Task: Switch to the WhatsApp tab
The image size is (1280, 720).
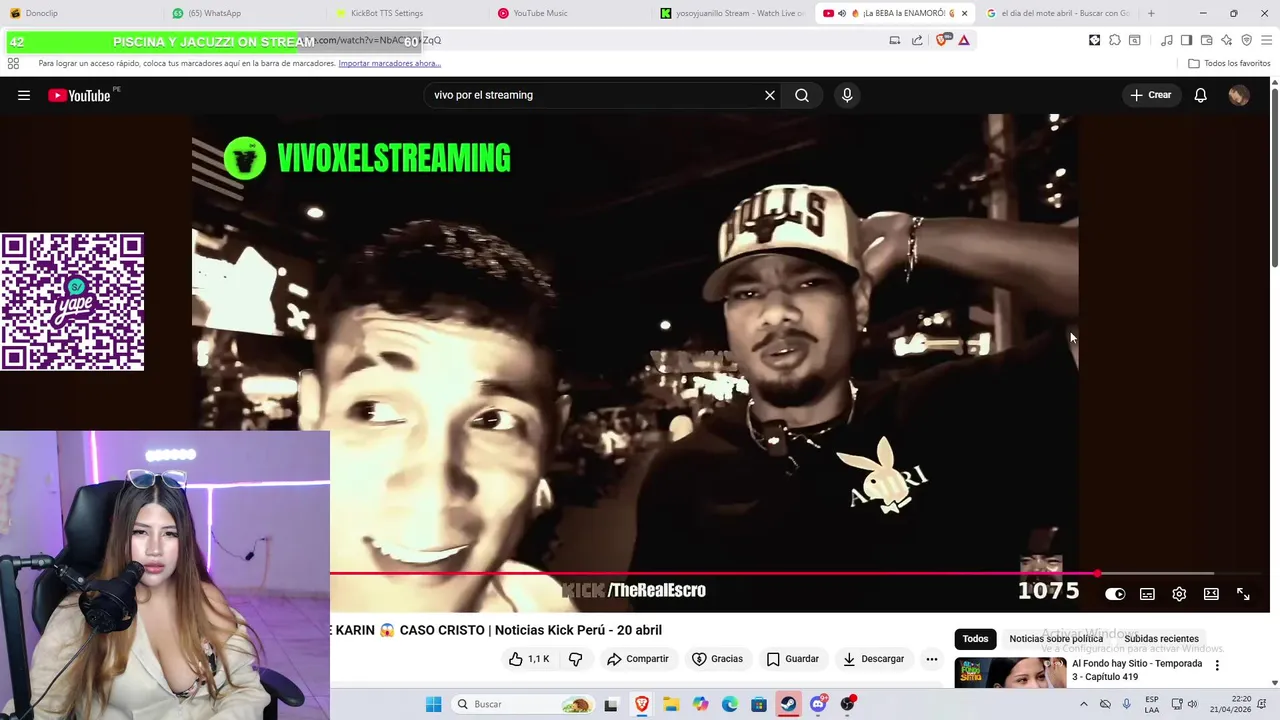Action: click(x=243, y=13)
